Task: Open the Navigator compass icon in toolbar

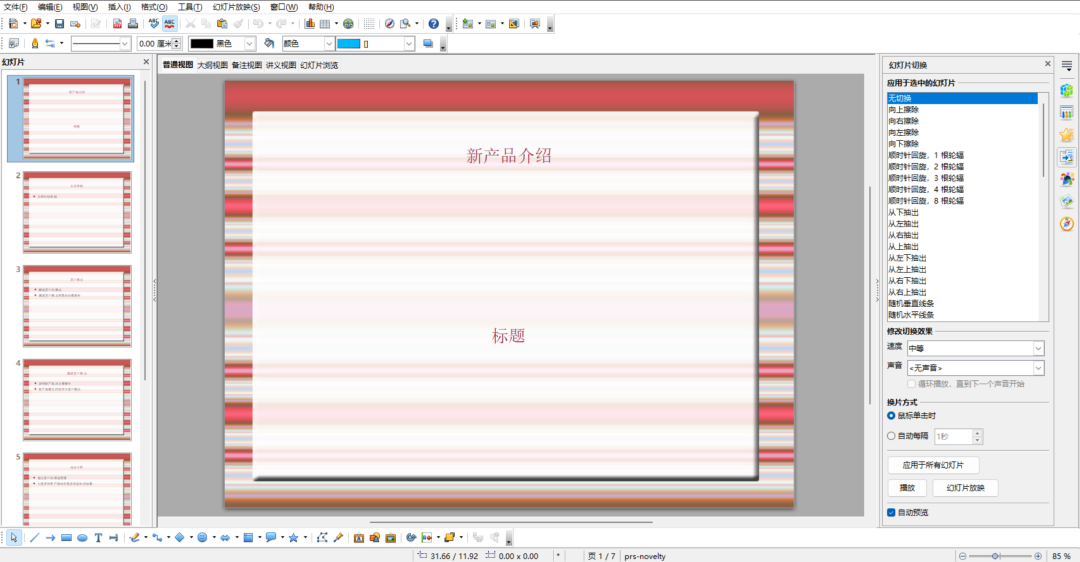Action: [x=389, y=23]
